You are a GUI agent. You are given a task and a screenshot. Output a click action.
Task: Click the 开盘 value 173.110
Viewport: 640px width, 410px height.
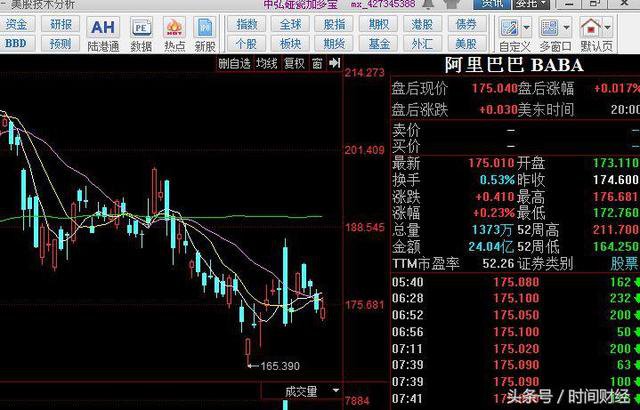[x=616, y=163]
